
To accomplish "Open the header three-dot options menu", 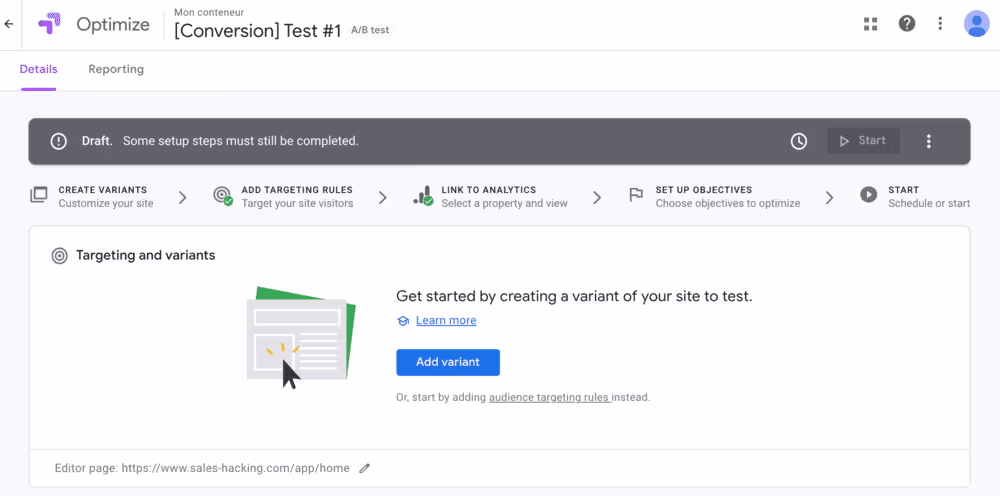I will click(940, 24).
